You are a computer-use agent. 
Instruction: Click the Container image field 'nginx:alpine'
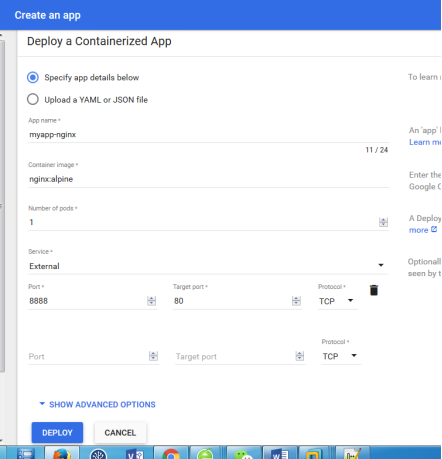click(208, 179)
